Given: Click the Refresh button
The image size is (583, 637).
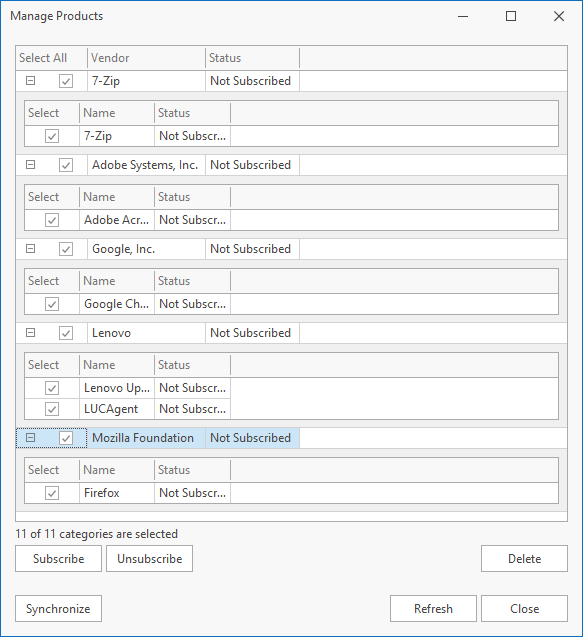Looking at the screenshot, I should pyautogui.click(x=433, y=609).
